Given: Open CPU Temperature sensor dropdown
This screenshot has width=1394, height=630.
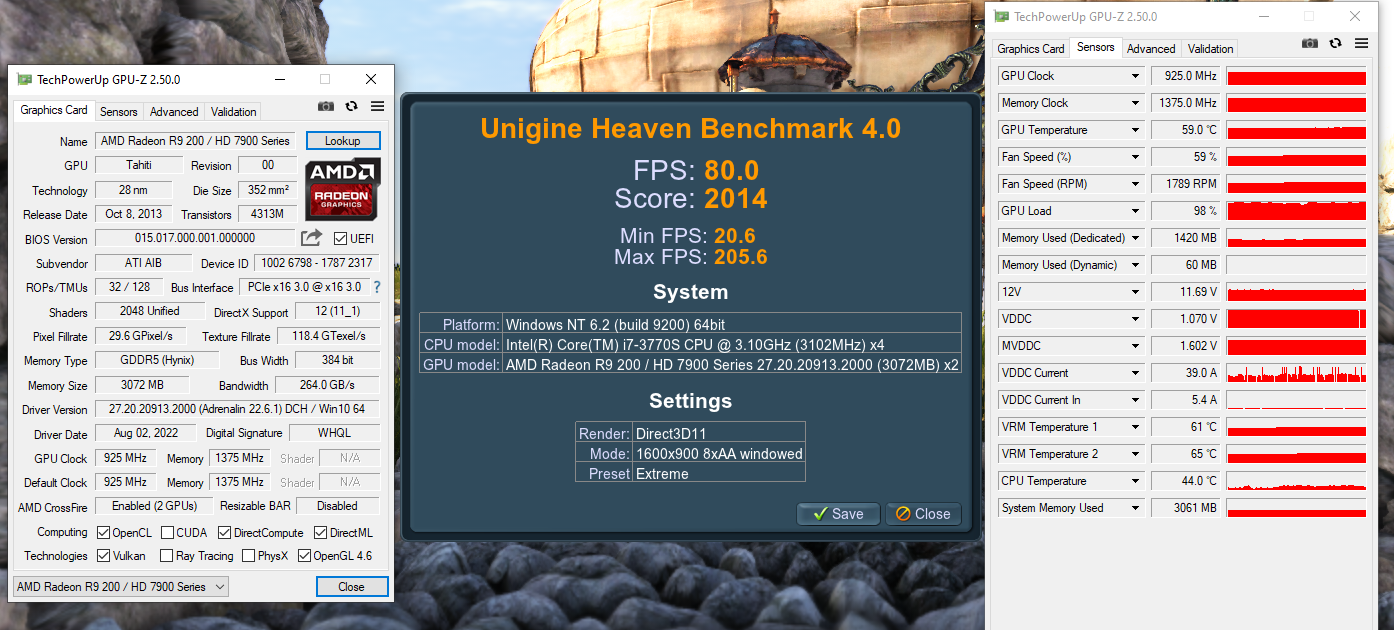Looking at the screenshot, I should tap(1135, 481).
